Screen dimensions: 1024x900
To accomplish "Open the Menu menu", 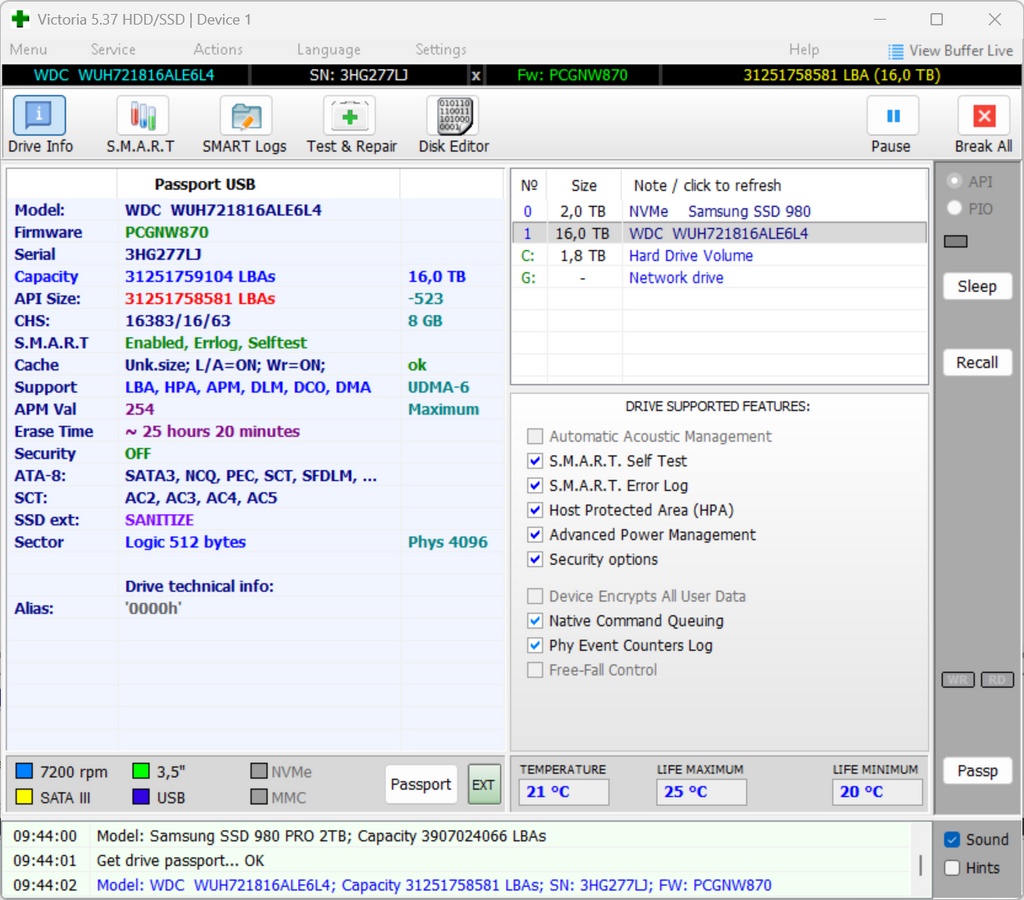I will tap(29, 50).
